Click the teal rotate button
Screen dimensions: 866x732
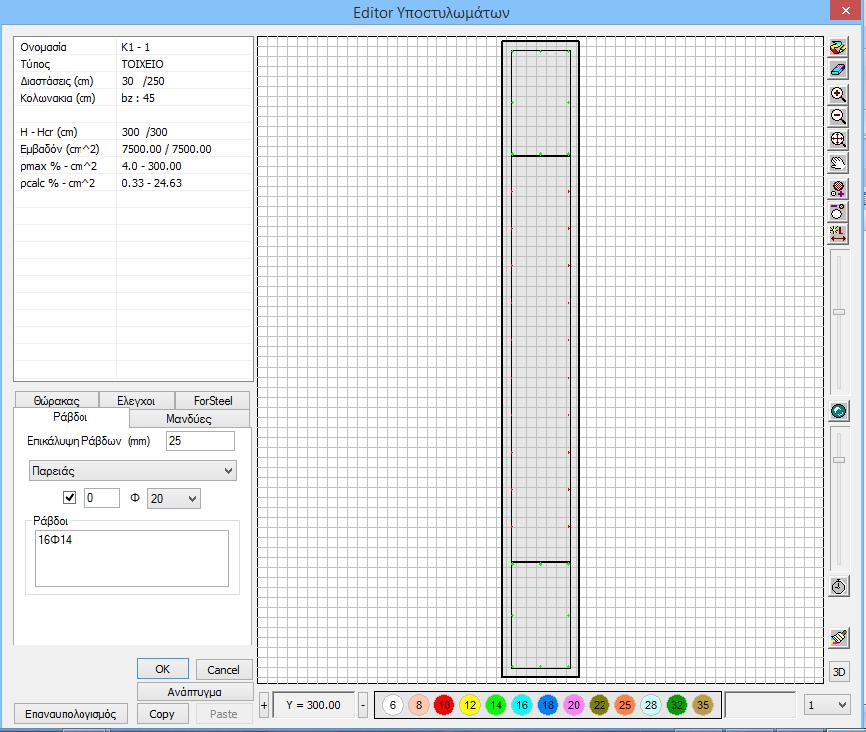[838, 411]
